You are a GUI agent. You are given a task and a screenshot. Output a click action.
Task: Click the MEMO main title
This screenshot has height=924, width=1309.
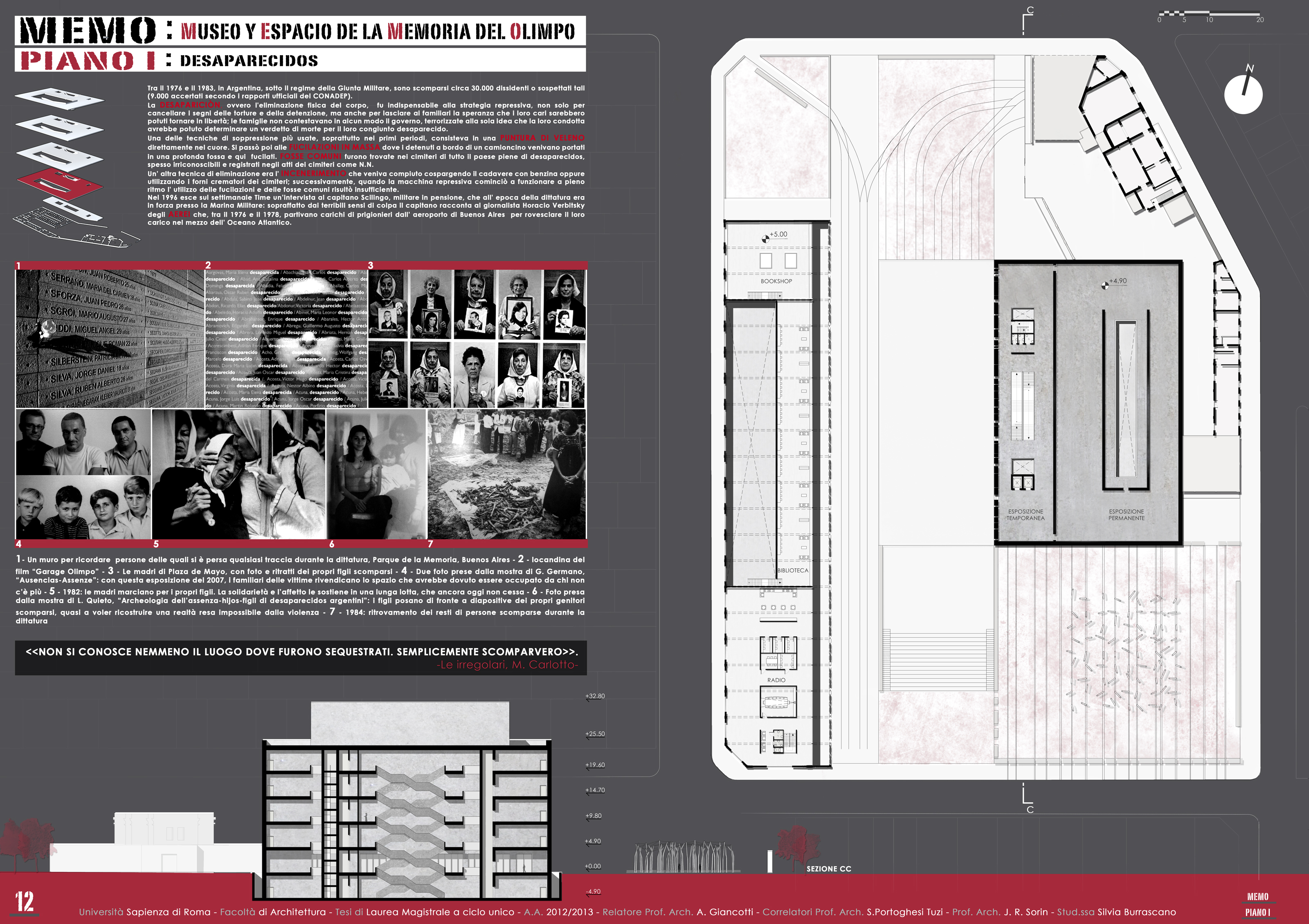click(87, 30)
